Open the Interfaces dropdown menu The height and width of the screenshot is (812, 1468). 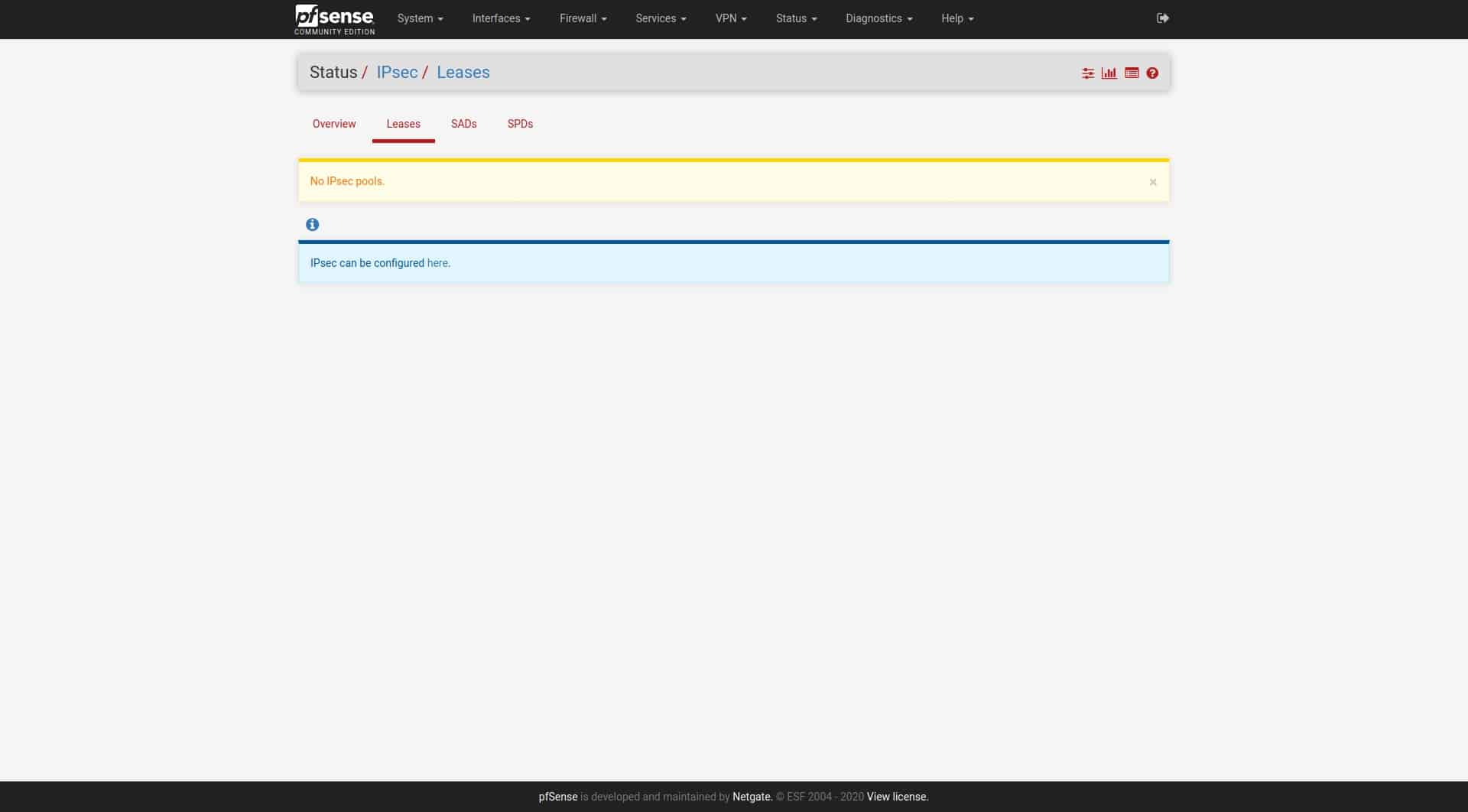coord(501,18)
